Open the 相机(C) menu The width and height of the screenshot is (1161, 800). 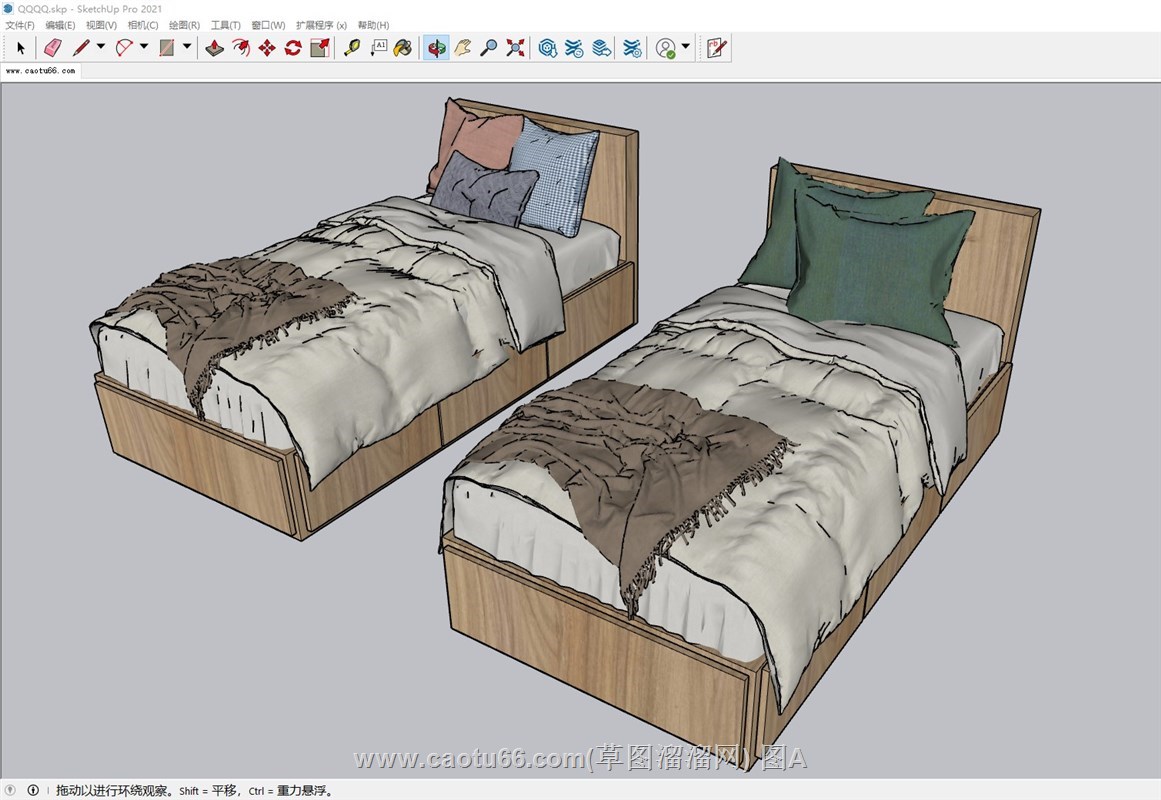pos(143,25)
